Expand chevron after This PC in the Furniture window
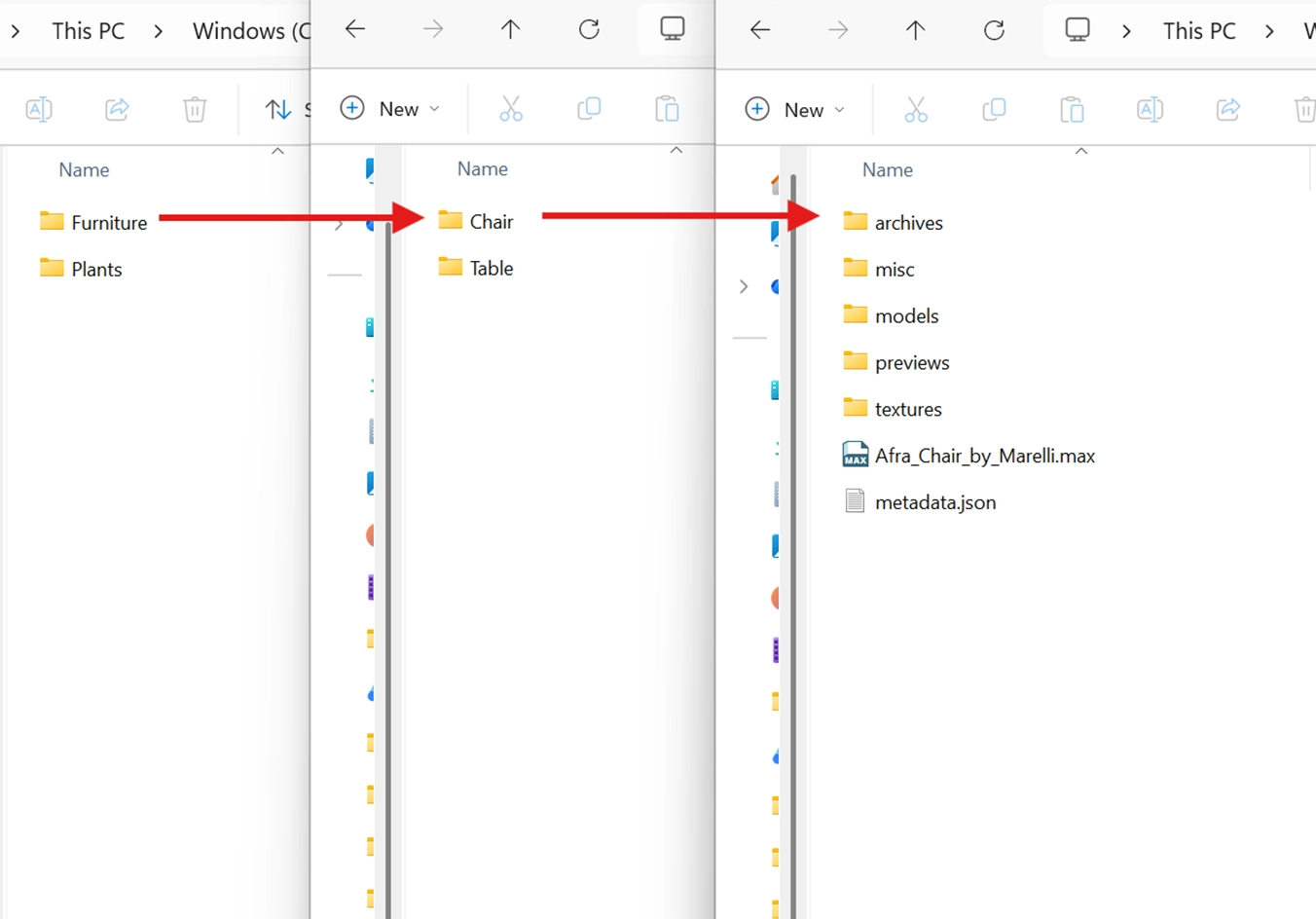The width and height of the screenshot is (1316, 919). (x=158, y=31)
